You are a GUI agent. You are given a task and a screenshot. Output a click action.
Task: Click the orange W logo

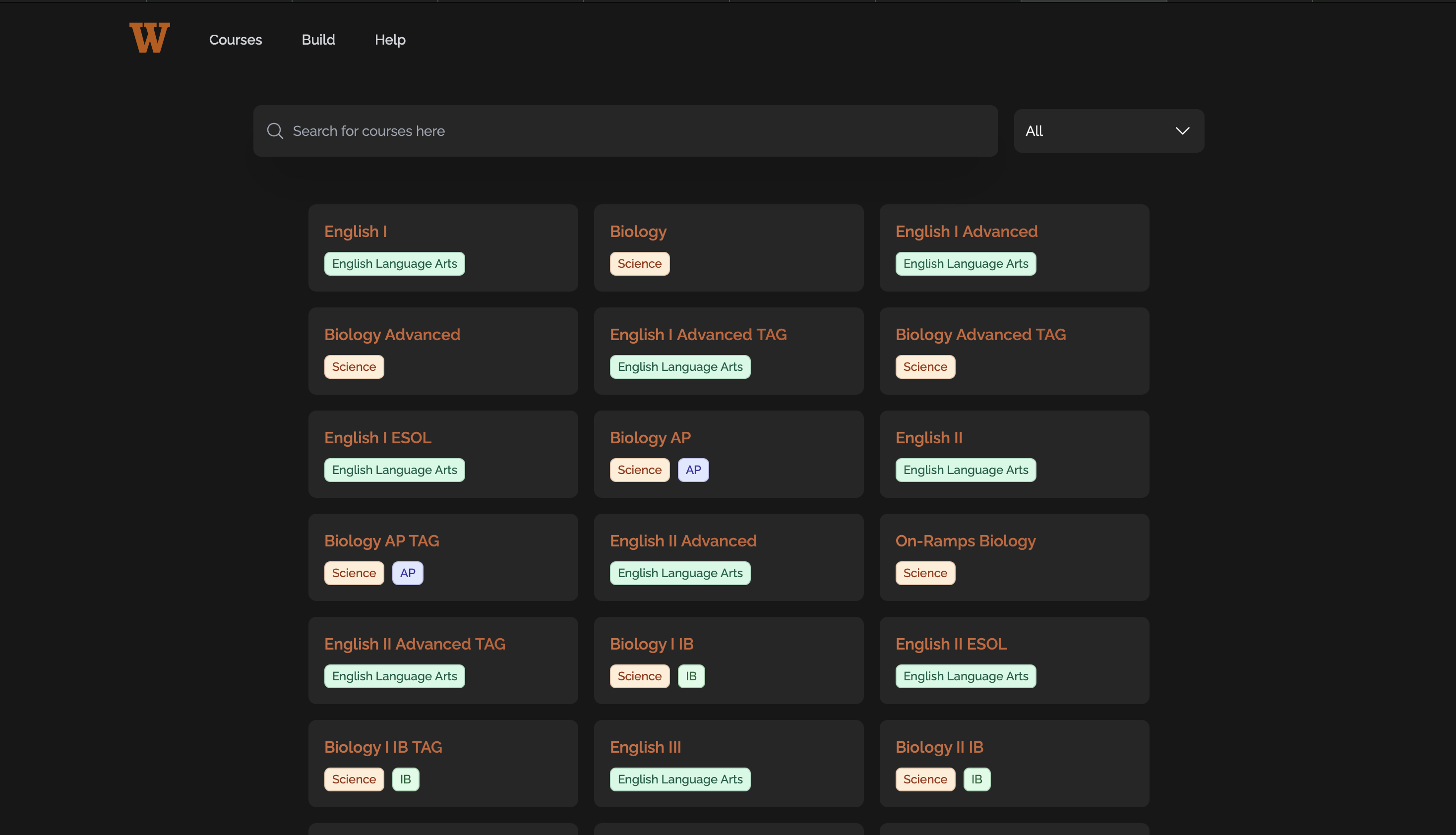(x=149, y=38)
